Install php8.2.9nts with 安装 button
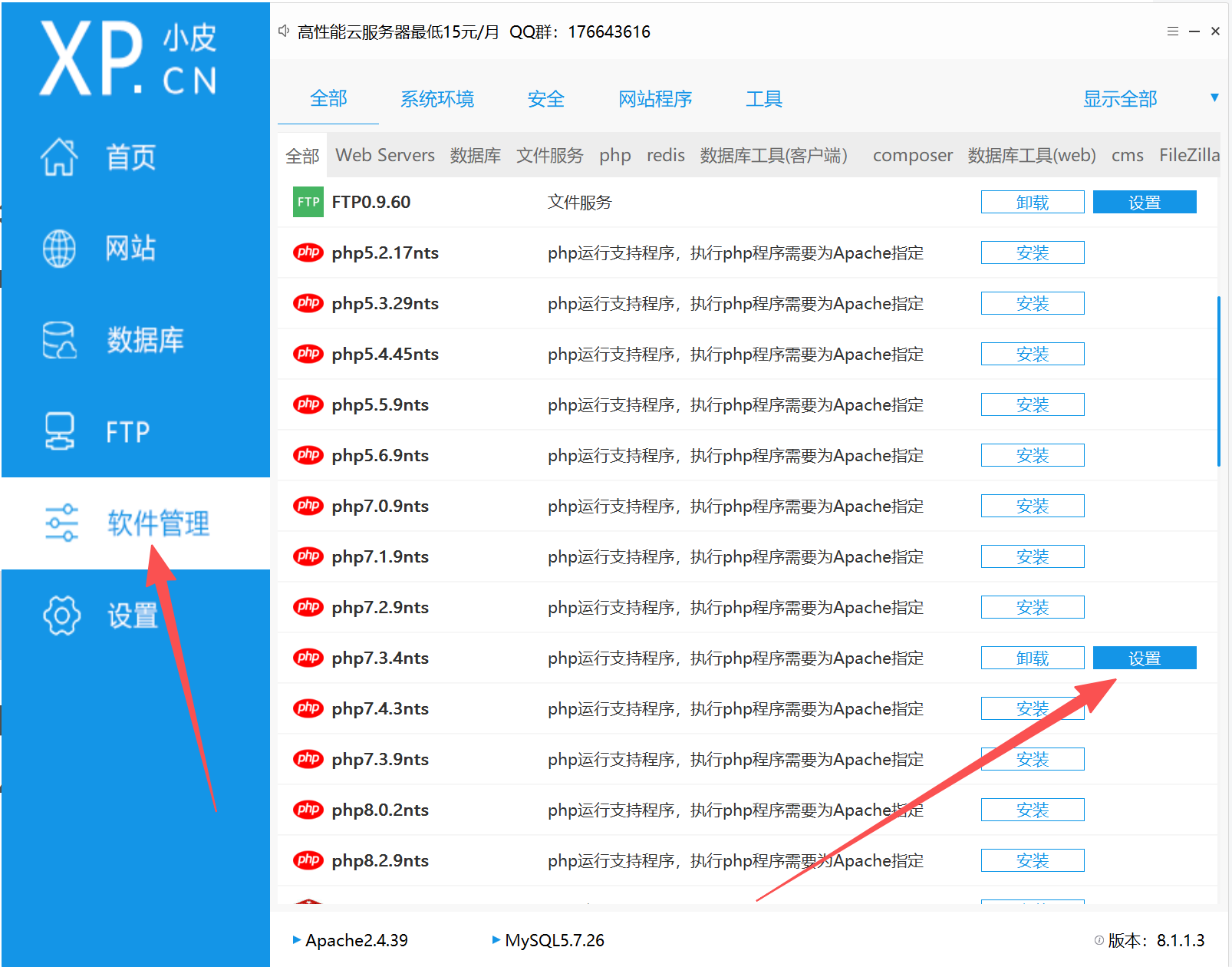This screenshot has width=1232, height=967. pos(1033,860)
